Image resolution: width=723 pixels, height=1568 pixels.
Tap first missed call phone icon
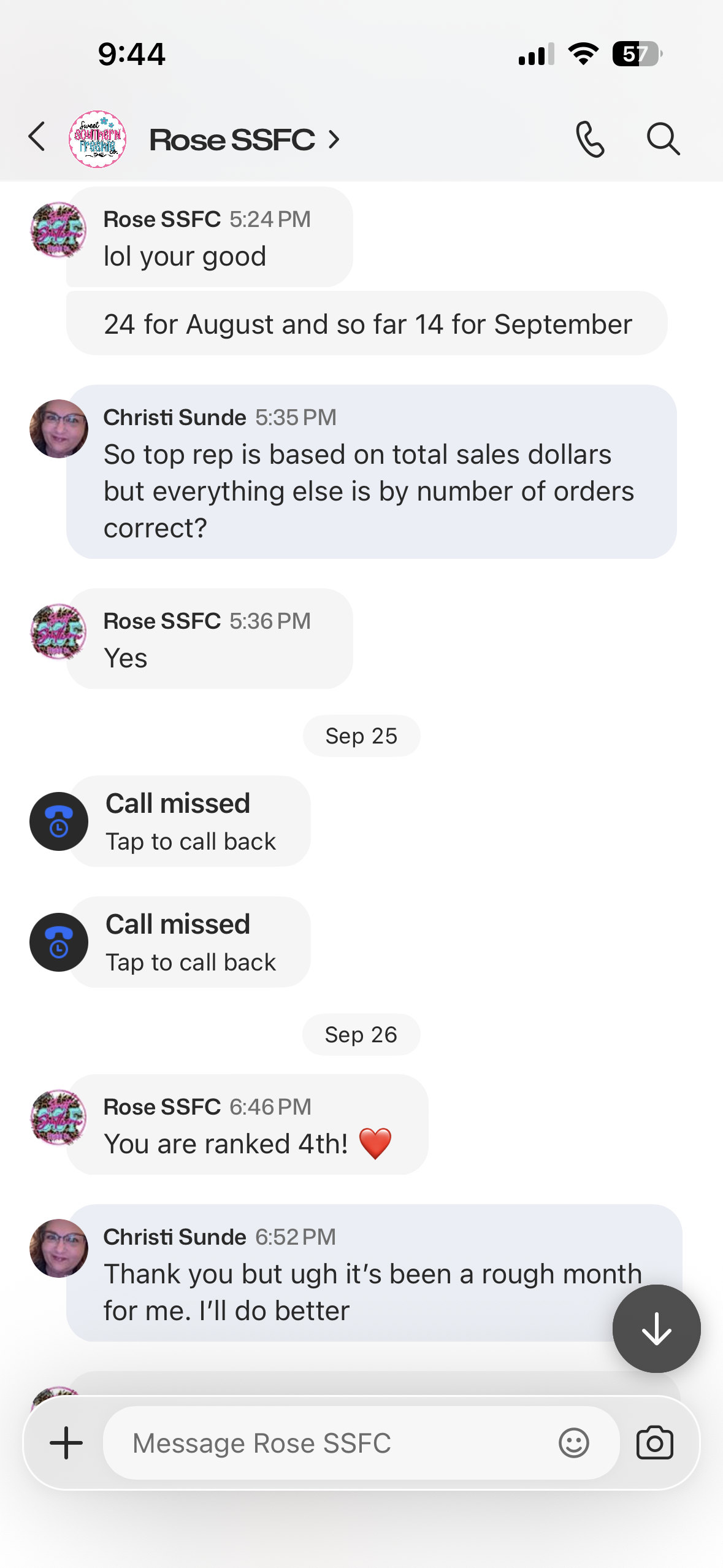tap(59, 821)
